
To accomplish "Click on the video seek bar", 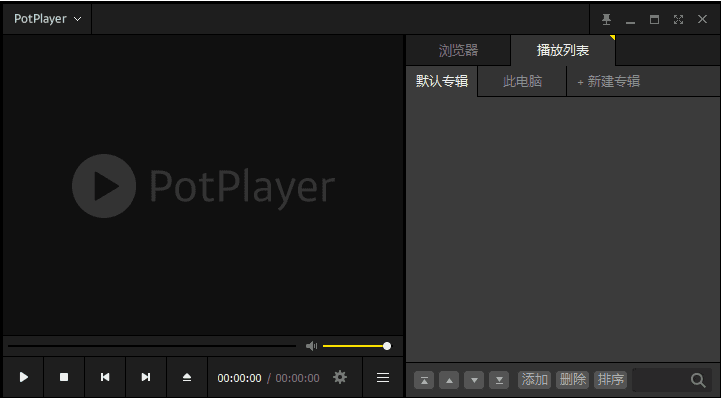I will tap(152, 346).
